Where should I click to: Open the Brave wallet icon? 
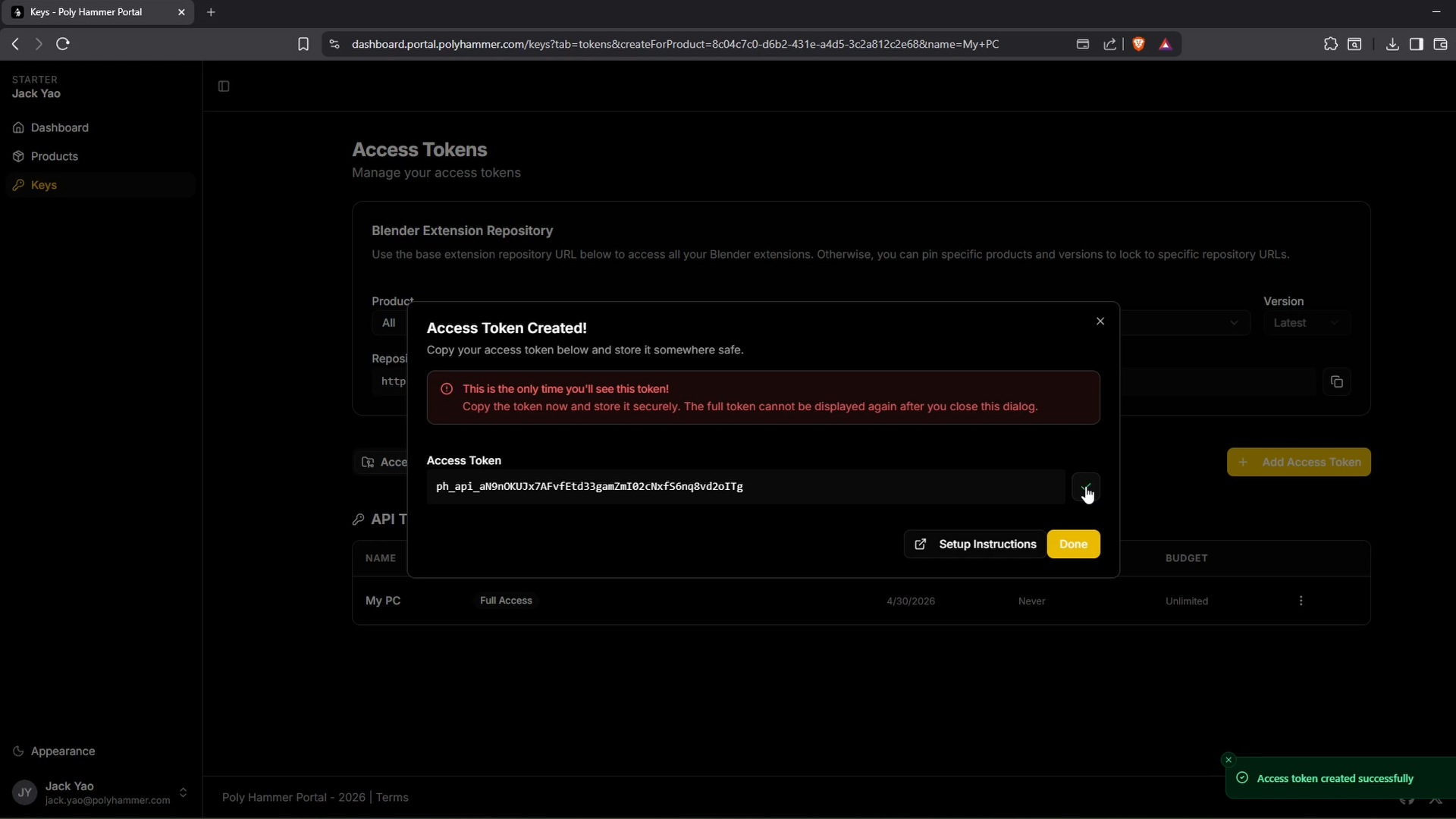coord(1441,44)
